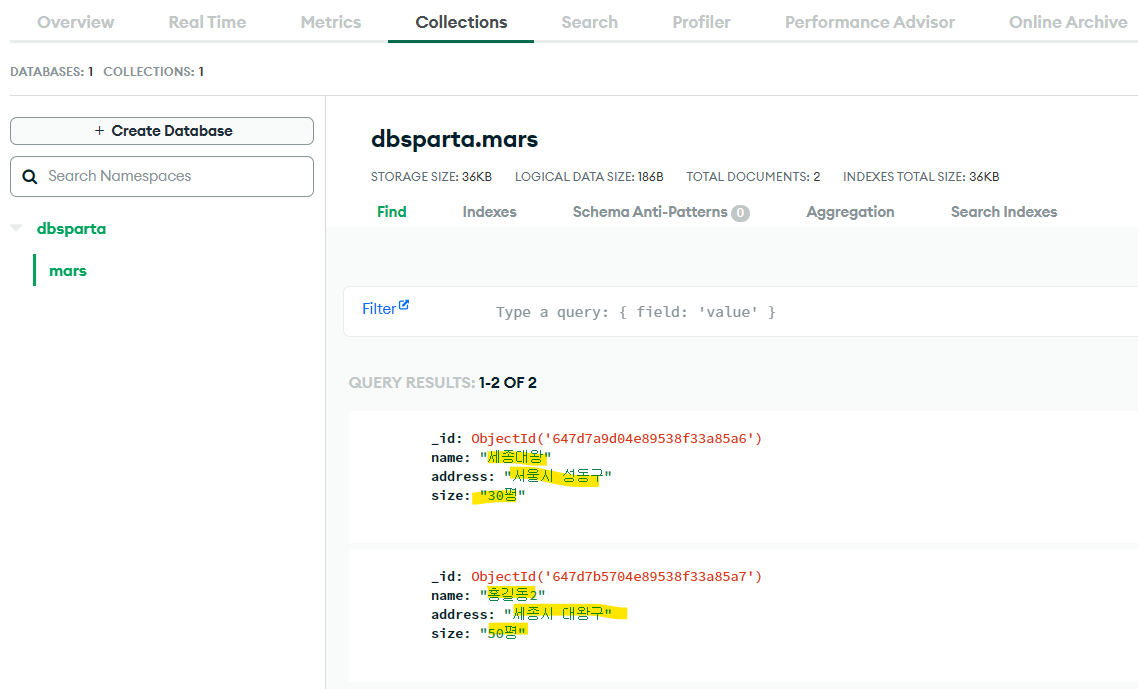Click the magnifier icon in namespace search
Screen dimensions: 1138x689
point(30,176)
